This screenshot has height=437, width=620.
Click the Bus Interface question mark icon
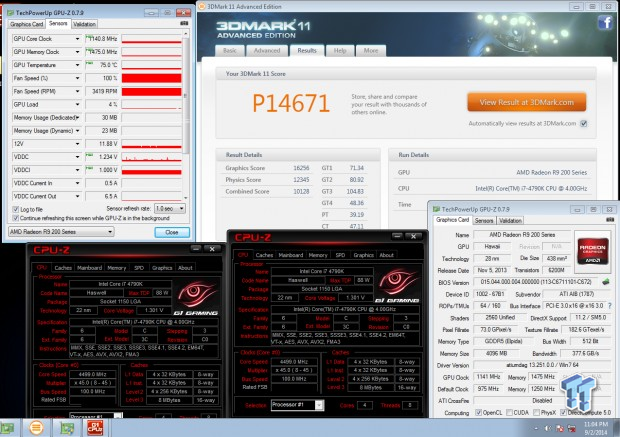point(609,306)
